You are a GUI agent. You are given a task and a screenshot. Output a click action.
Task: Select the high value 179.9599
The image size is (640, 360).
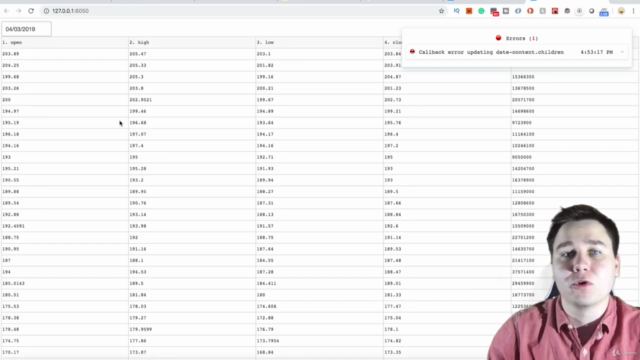(141, 329)
